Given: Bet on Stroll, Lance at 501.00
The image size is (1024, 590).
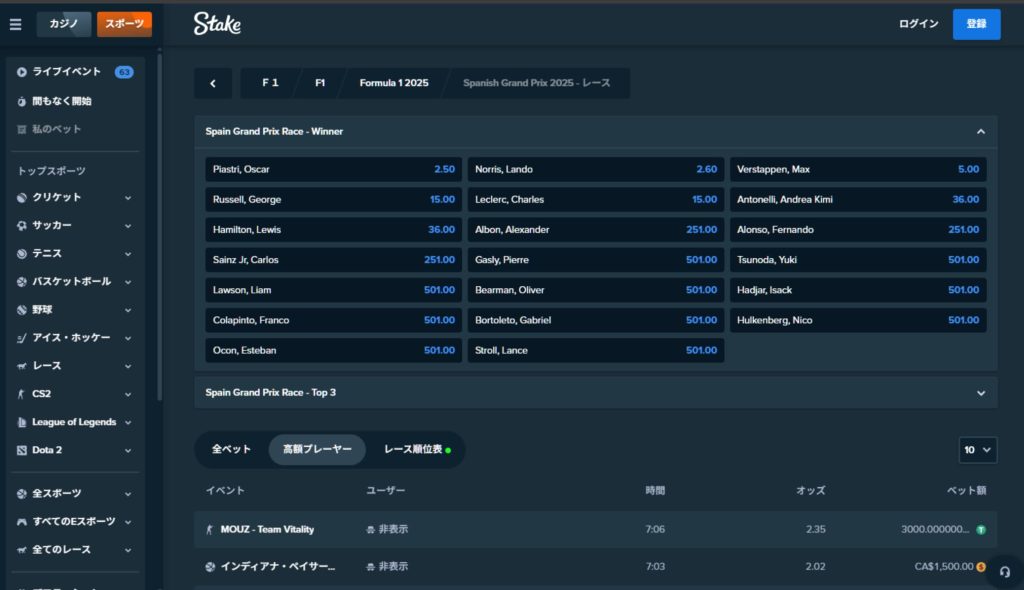Looking at the screenshot, I should point(596,350).
